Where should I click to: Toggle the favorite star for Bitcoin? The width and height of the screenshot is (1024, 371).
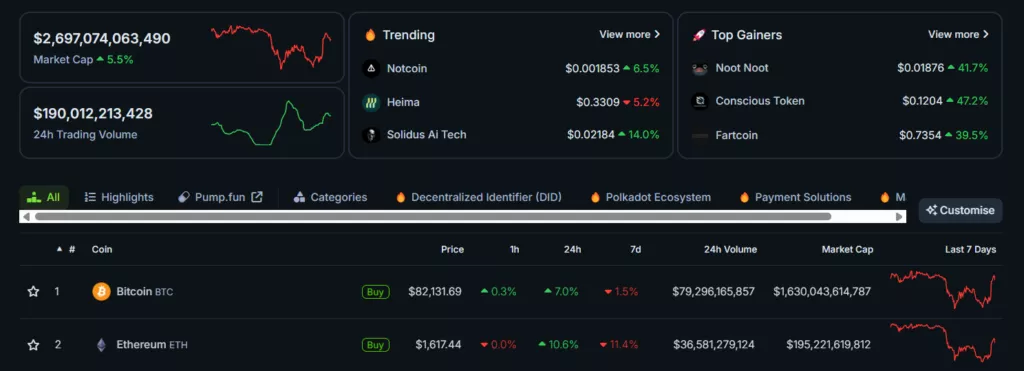coord(33,291)
